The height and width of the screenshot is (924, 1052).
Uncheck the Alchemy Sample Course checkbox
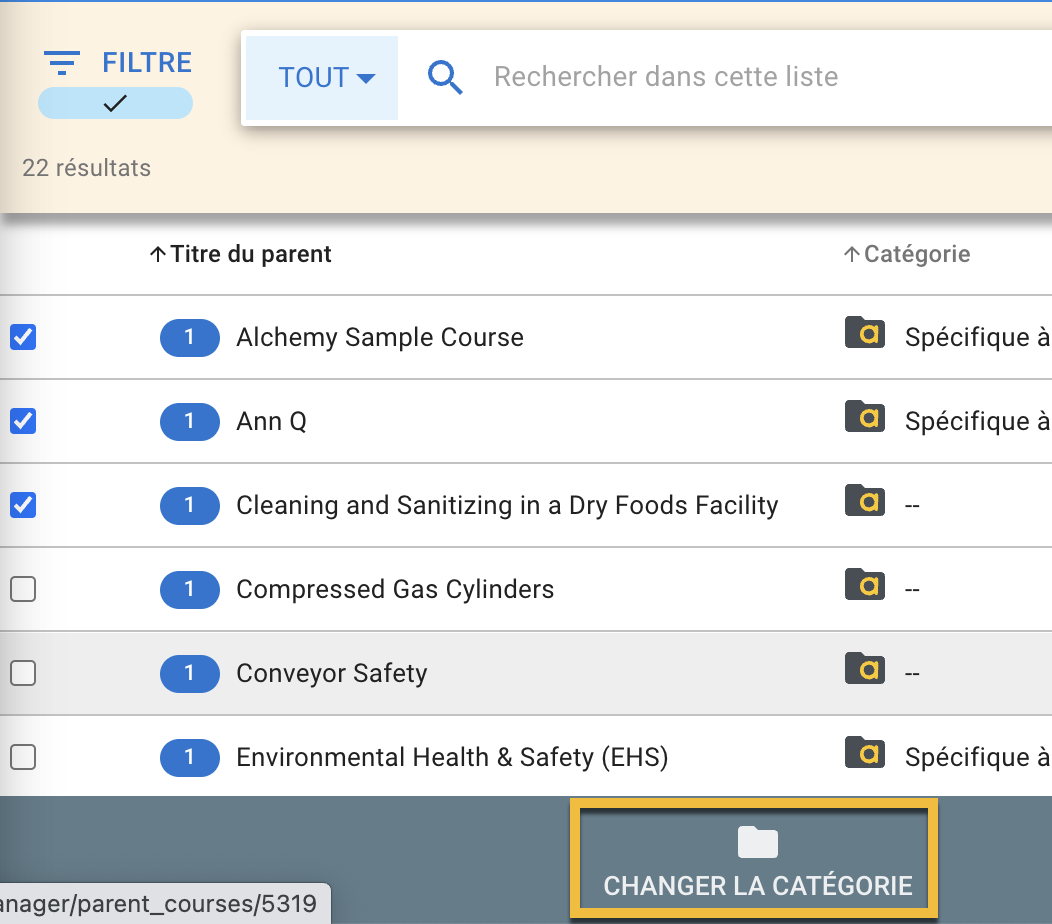23,337
